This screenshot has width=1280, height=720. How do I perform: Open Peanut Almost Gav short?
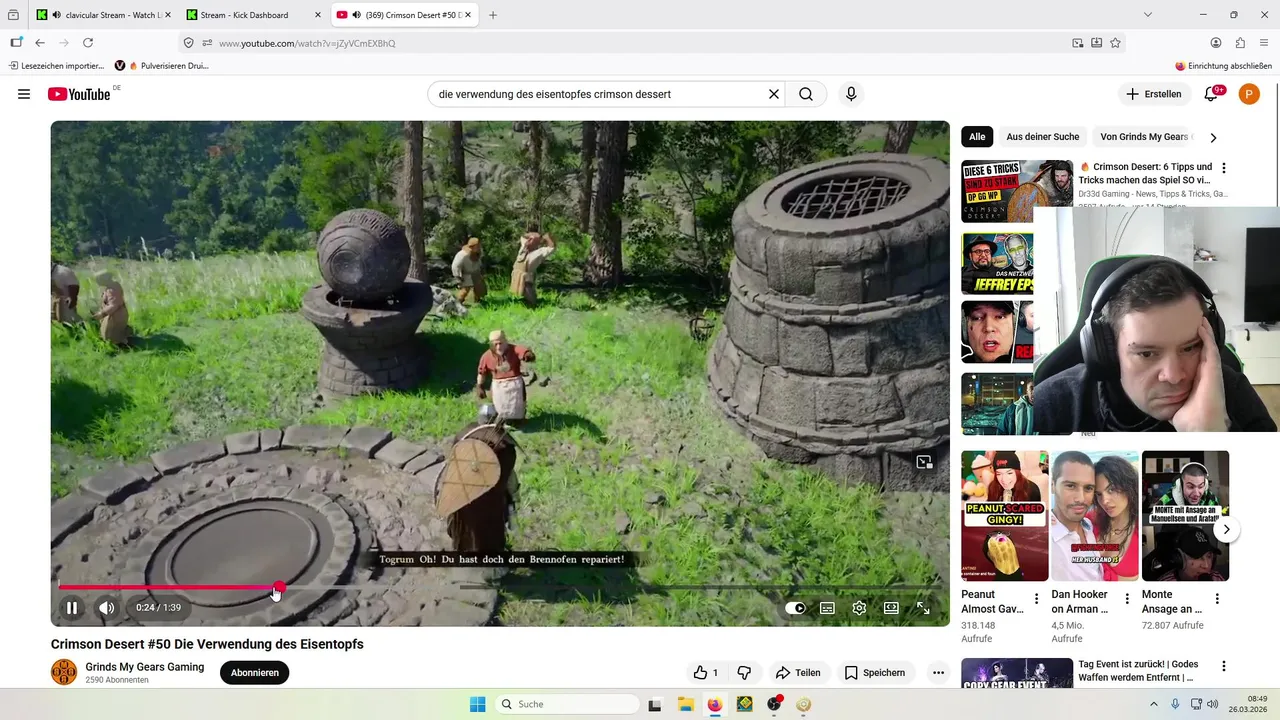1004,516
